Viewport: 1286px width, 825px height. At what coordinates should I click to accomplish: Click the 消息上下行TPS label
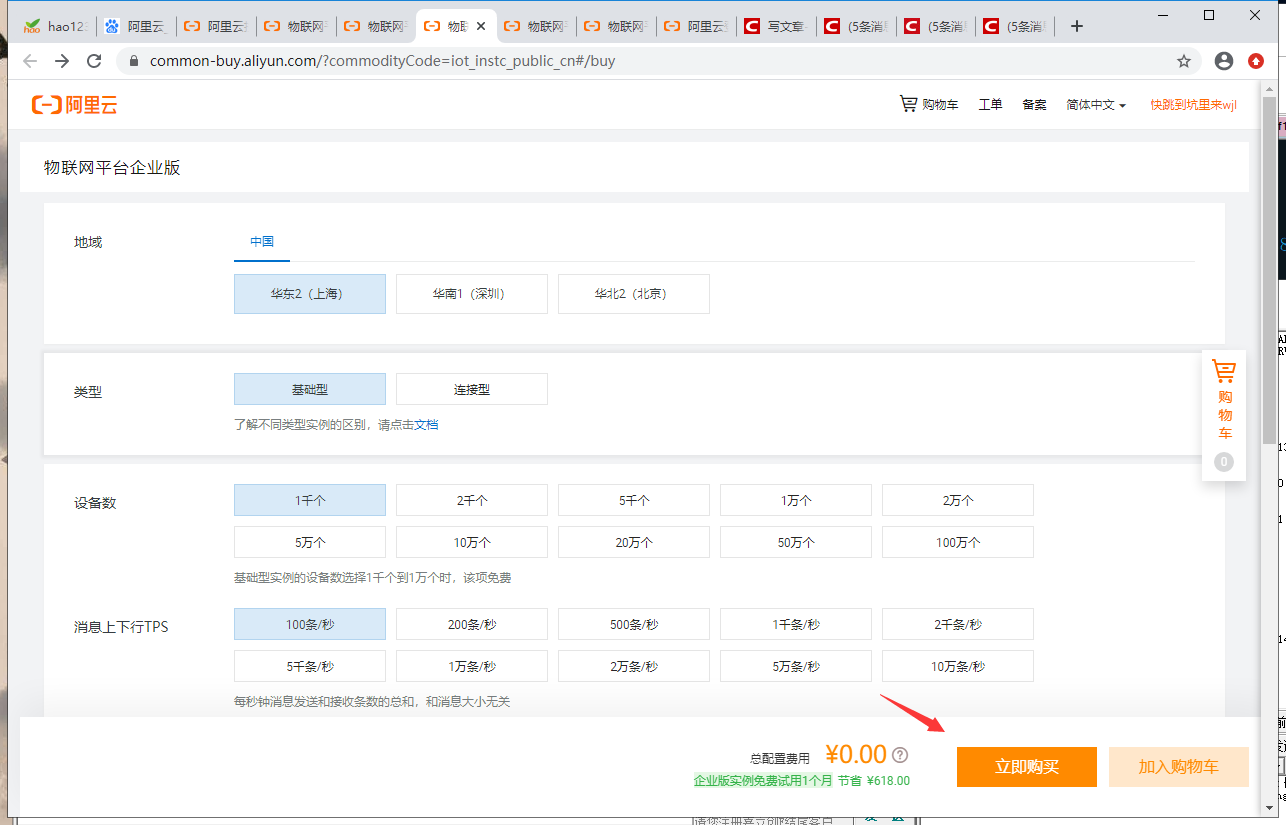(121, 627)
